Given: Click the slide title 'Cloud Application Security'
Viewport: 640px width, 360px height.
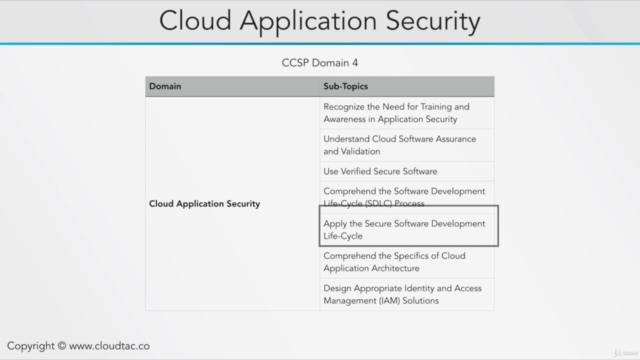Looking at the screenshot, I should [x=320, y=21].
